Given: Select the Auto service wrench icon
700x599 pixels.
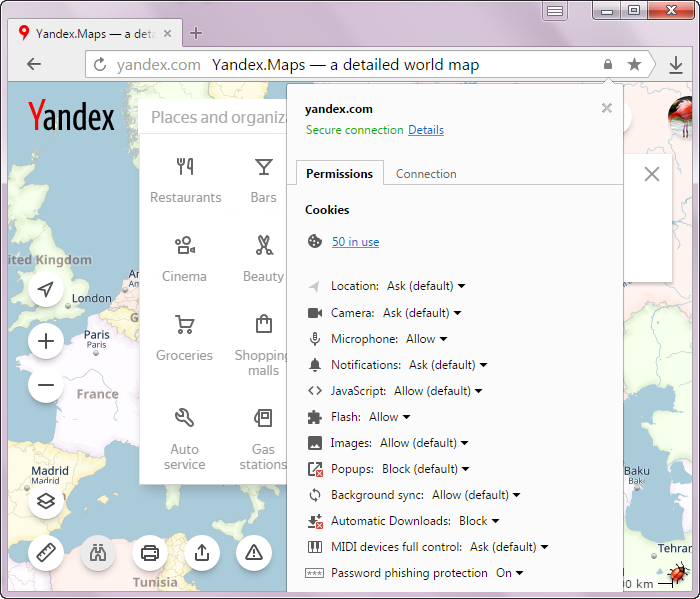Looking at the screenshot, I should click(184, 418).
